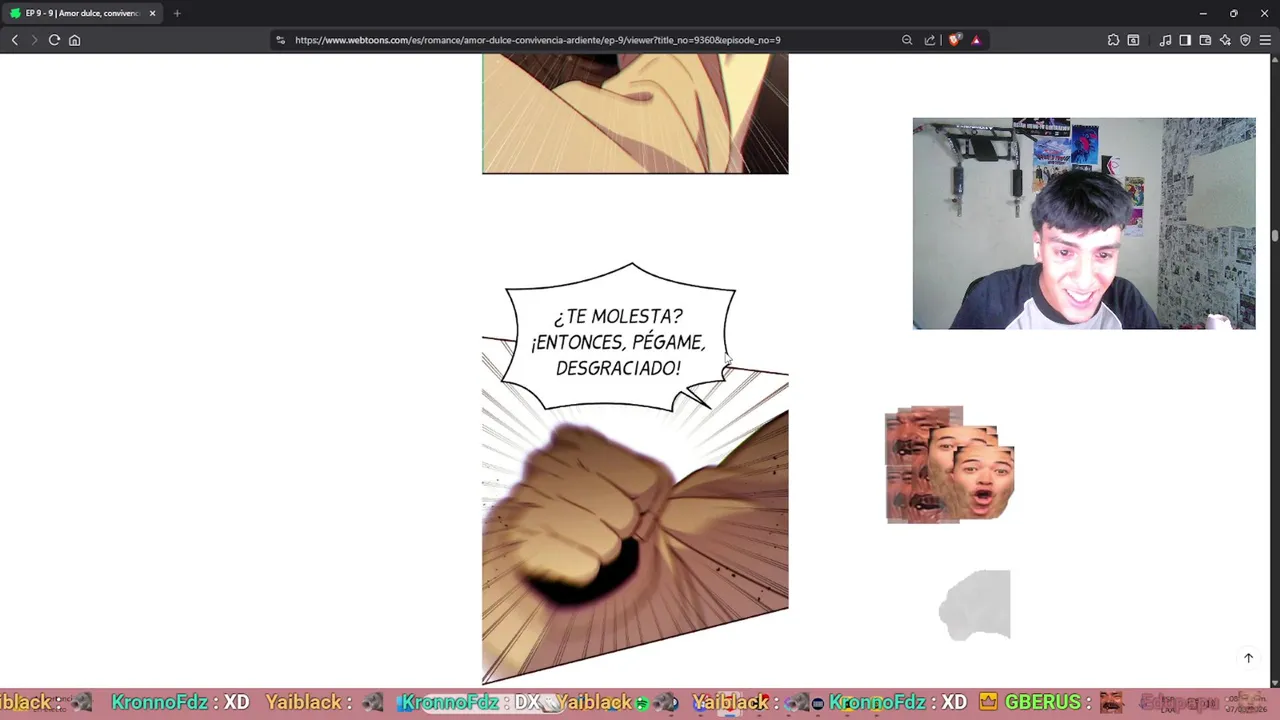Image resolution: width=1280 pixels, height=720 pixels.
Task: Go back to the previous page
Action: tap(14, 40)
